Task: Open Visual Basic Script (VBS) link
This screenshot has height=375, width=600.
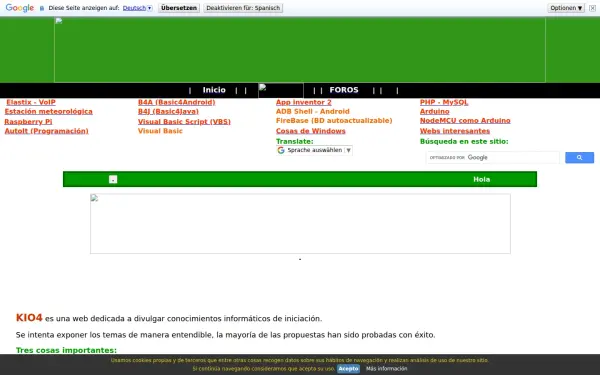Action: tap(184, 122)
